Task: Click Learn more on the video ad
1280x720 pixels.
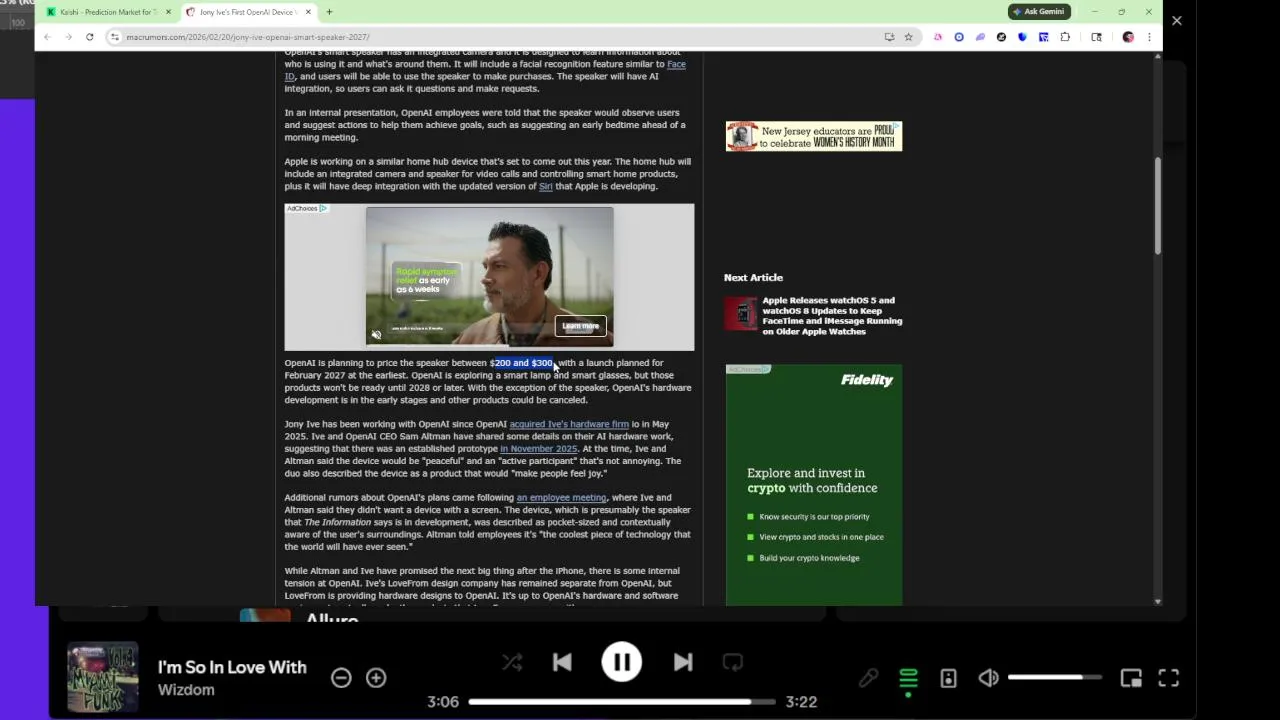Action: (580, 326)
